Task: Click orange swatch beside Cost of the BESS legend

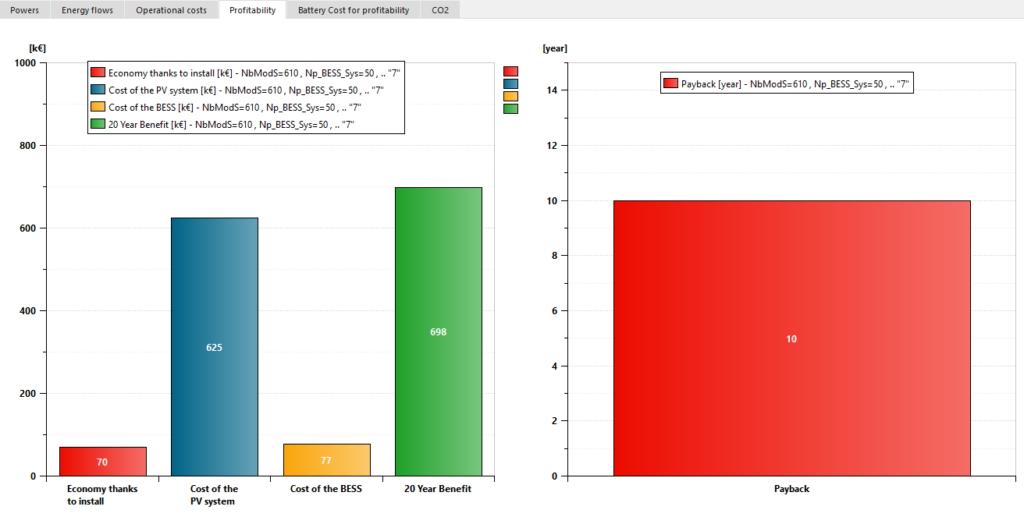Action: tap(98, 107)
